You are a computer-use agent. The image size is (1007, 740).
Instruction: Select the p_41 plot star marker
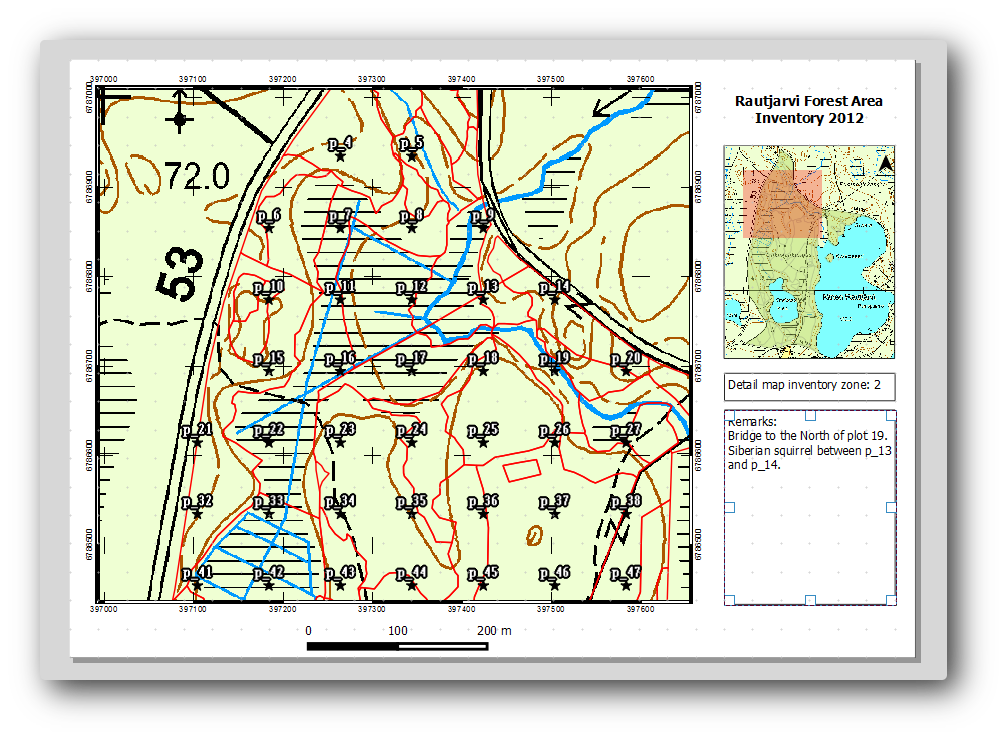tap(197, 585)
